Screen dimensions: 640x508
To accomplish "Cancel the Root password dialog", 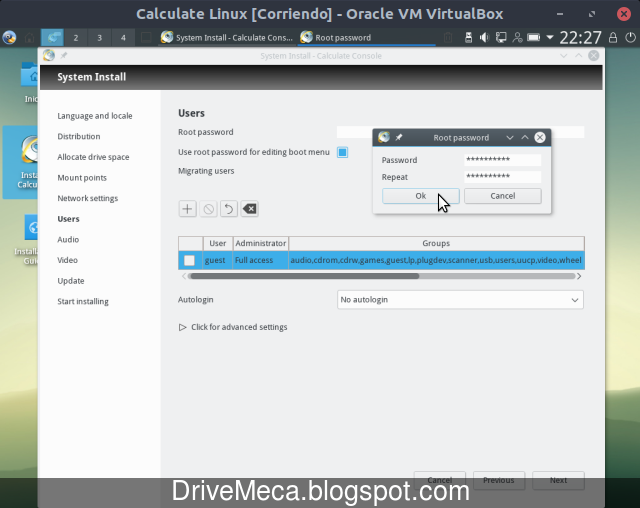I will coord(502,196).
